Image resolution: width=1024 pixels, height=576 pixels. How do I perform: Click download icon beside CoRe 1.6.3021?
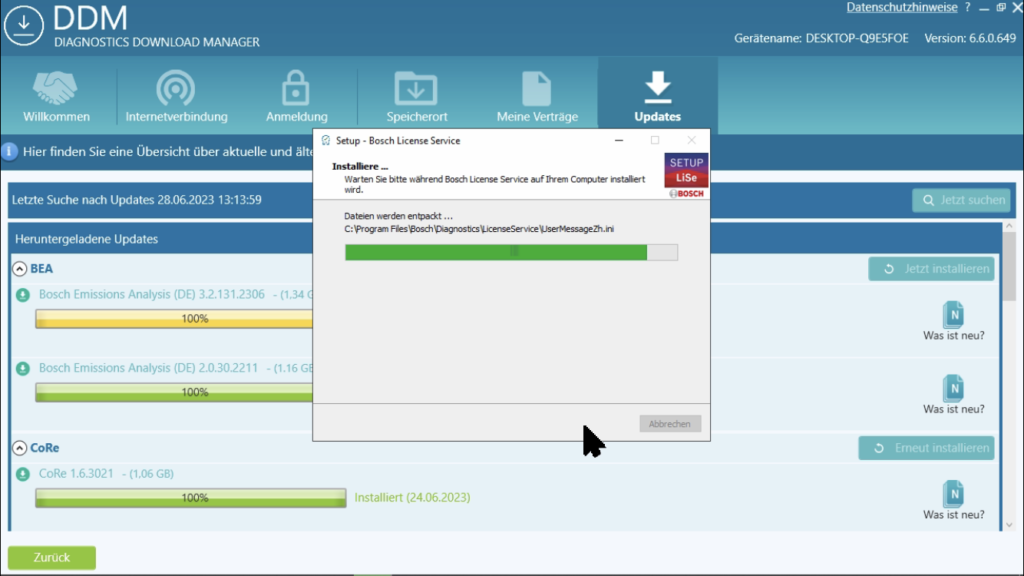pyautogui.click(x=23, y=474)
